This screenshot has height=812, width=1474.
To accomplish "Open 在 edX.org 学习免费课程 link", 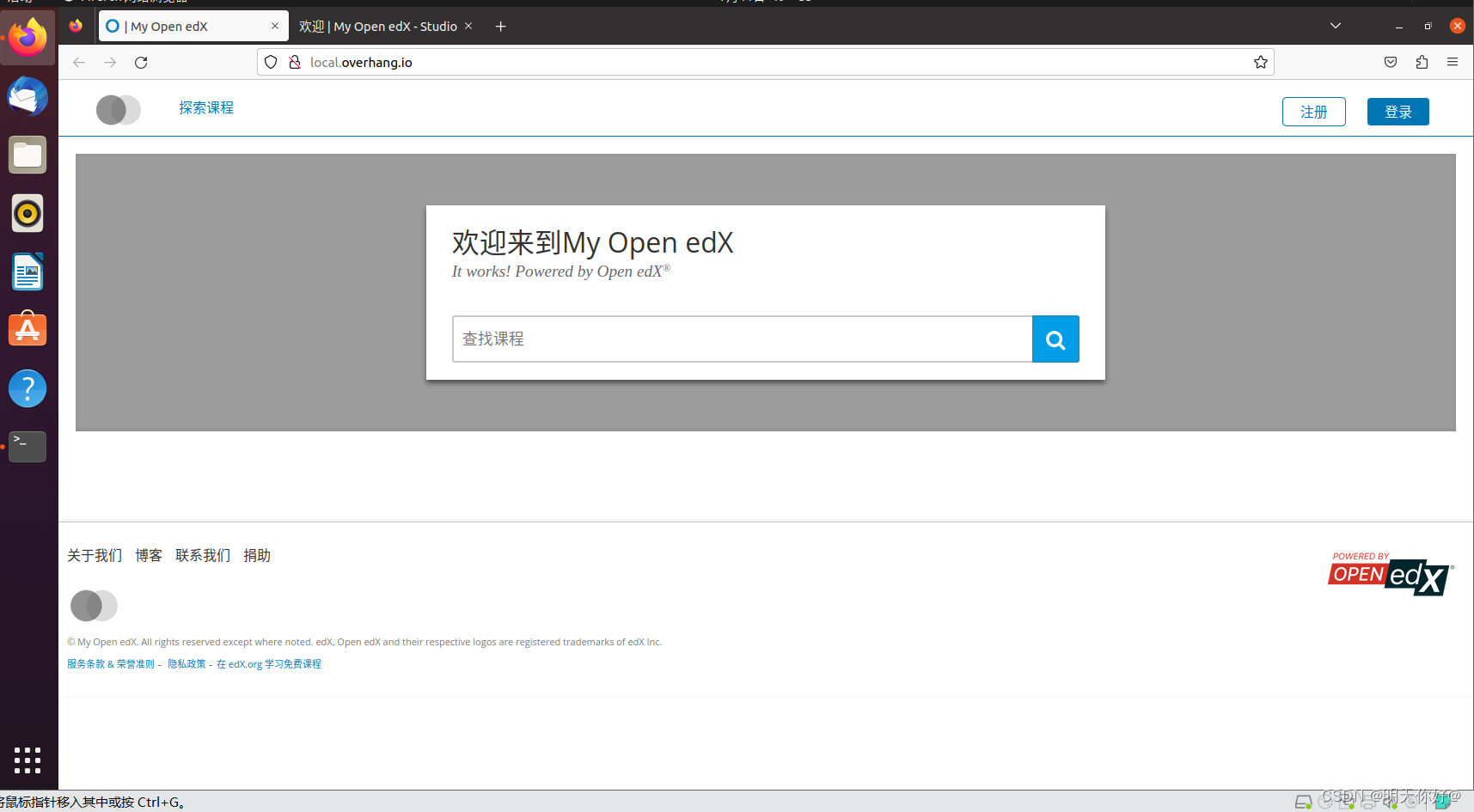I will [269, 664].
